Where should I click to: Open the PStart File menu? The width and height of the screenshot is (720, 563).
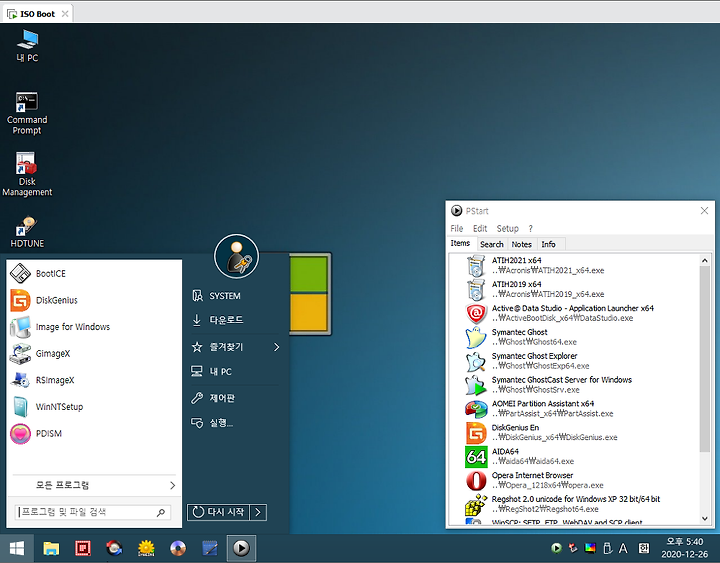(456, 228)
